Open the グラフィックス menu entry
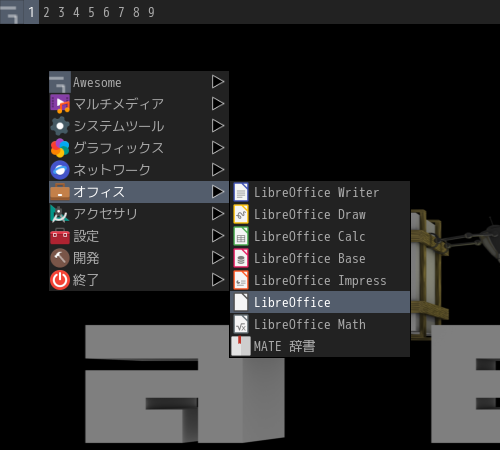Image resolution: width=500 pixels, height=450 pixels. (139, 148)
